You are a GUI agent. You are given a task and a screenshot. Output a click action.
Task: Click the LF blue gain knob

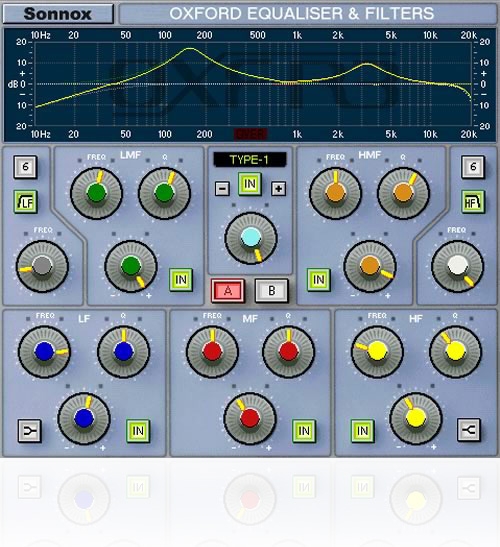pyautogui.click(x=84, y=419)
